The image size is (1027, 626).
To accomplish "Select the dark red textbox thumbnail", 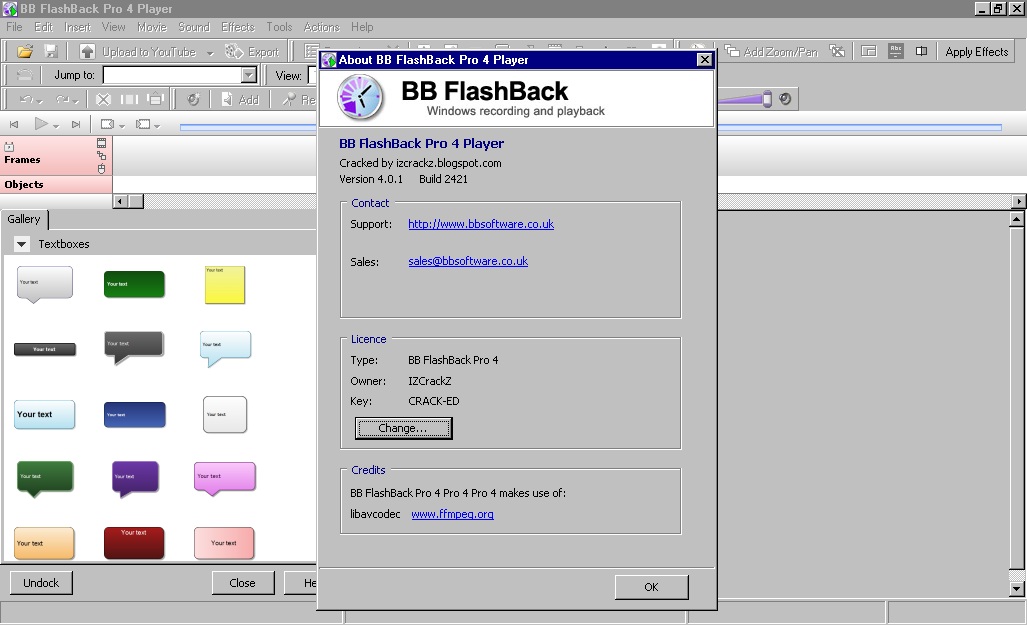I will click(134, 543).
